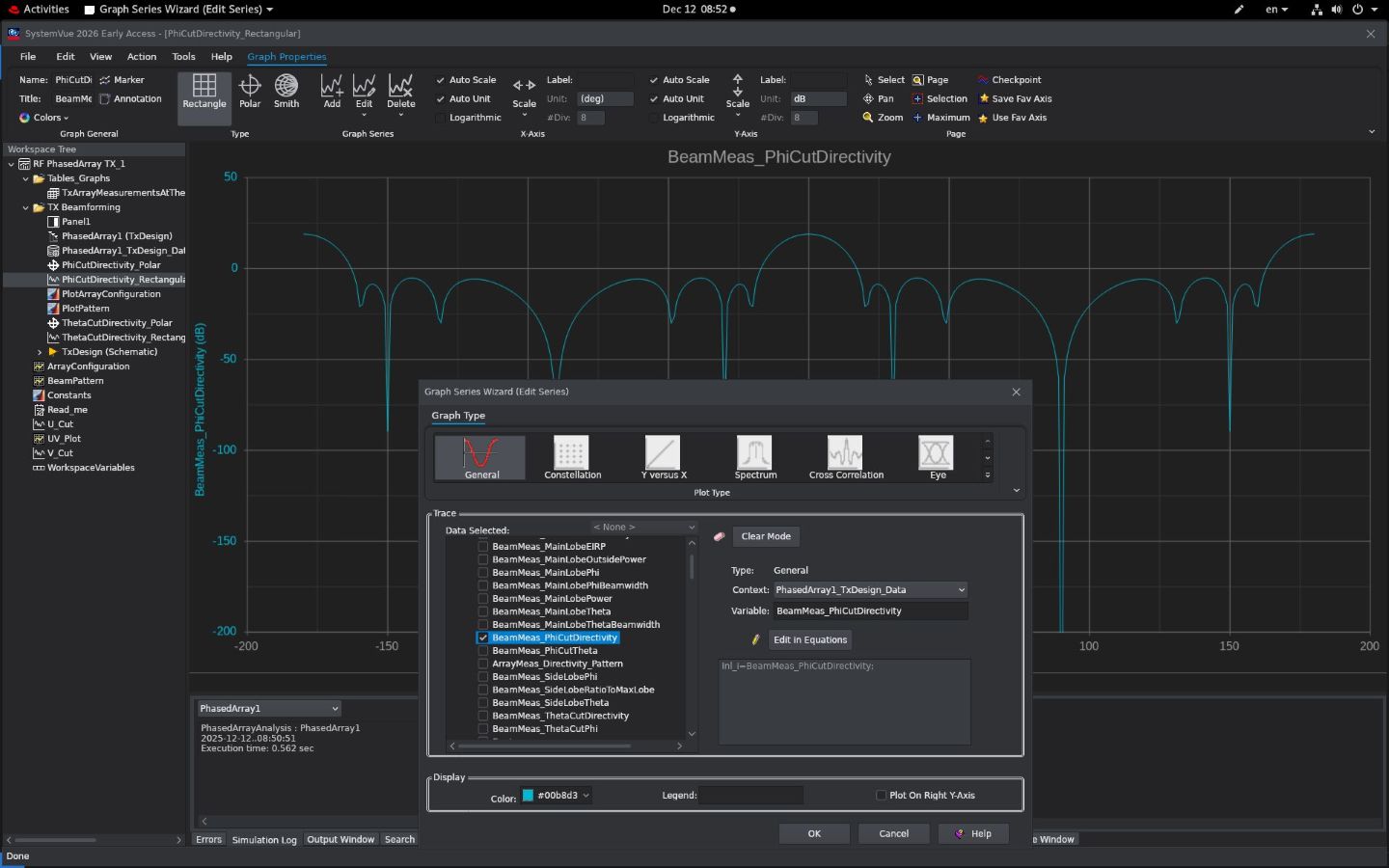Choose Spectrum plot type
Viewport: 1389px width, 868px height.
coord(754,458)
